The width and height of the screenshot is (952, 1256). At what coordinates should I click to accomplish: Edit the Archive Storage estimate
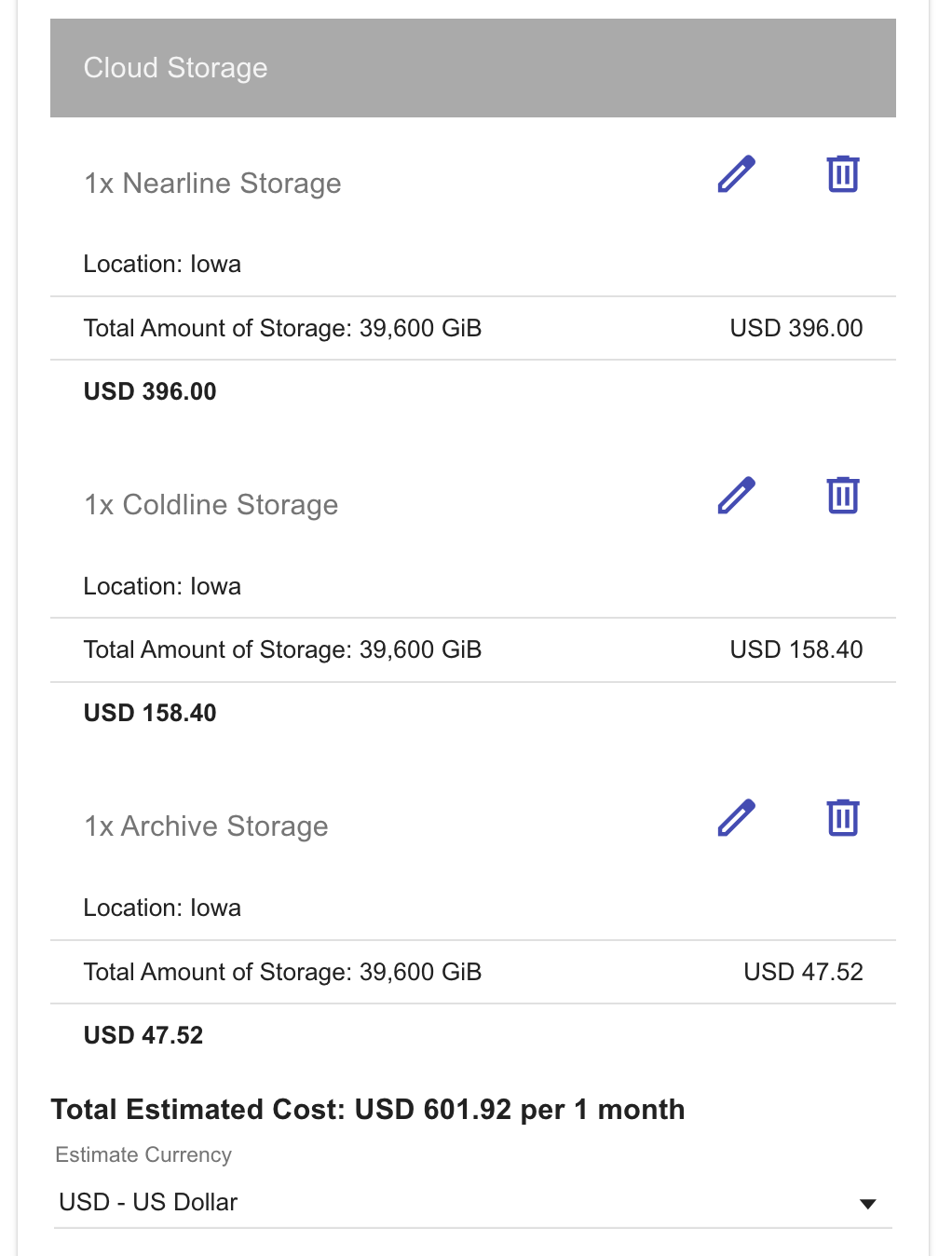click(736, 818)
